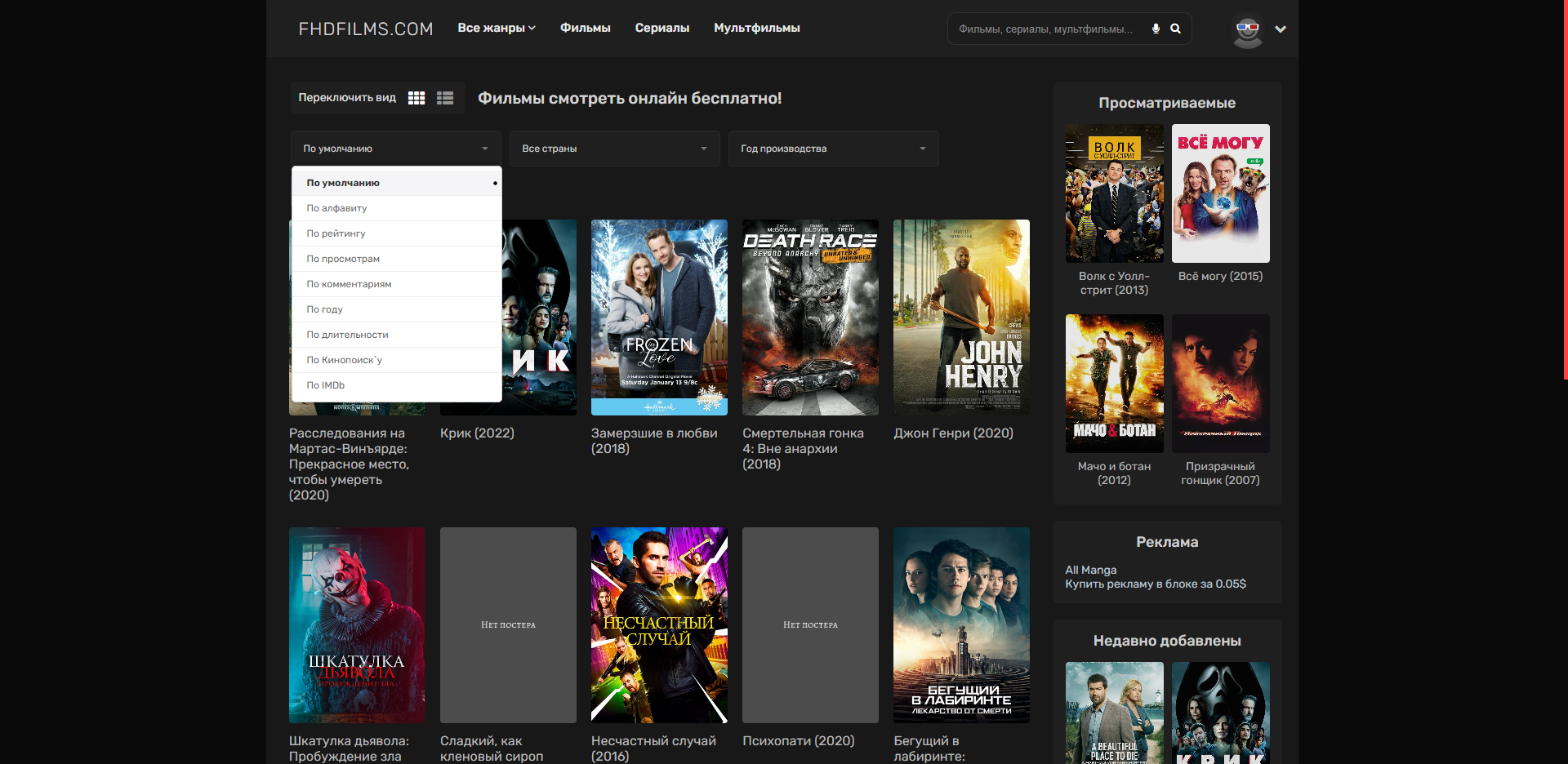
Task: Expand the Все жанры menu
Action: (x=496, y=28)
